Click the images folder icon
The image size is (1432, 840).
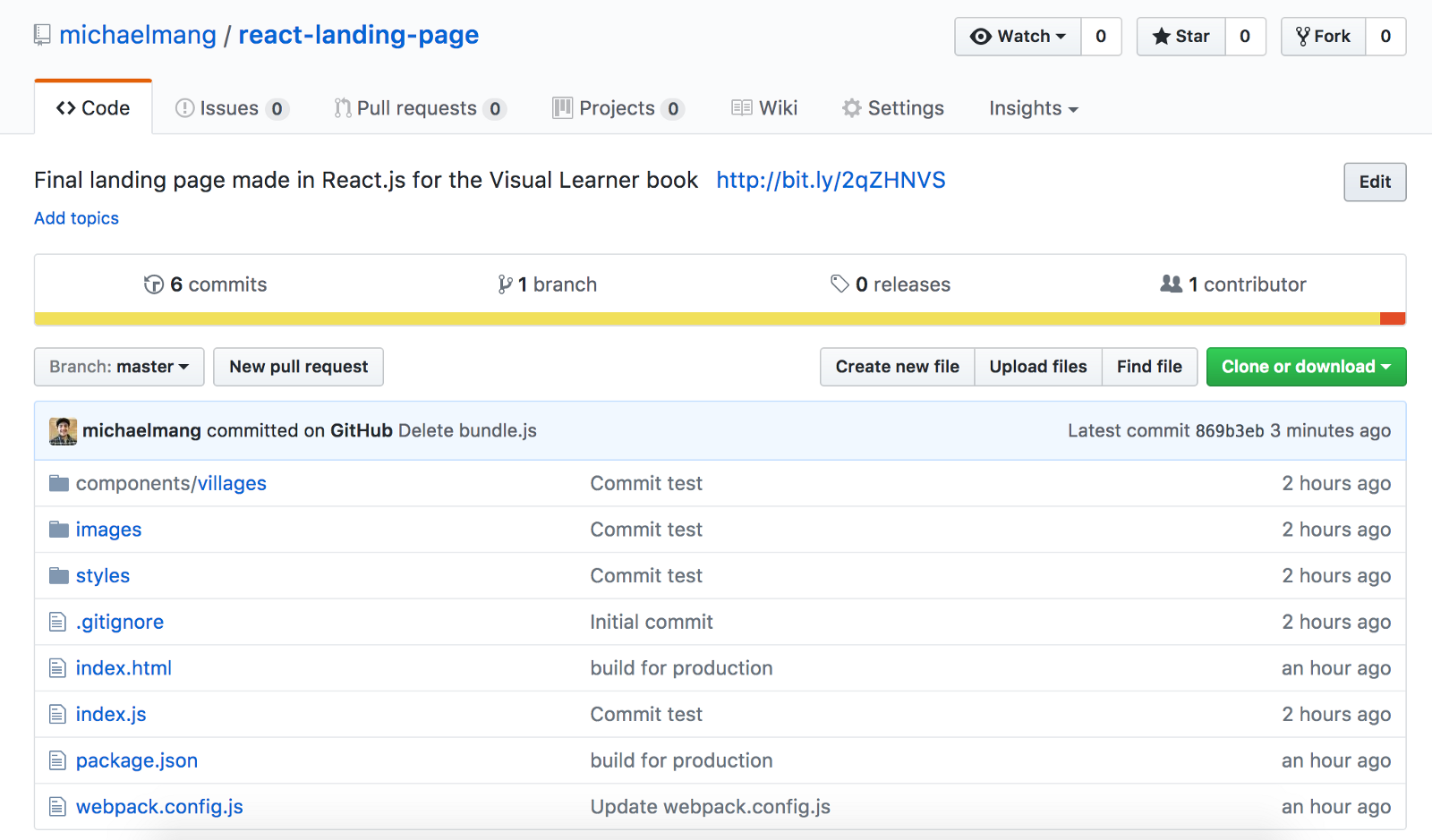tap(59, 530)
